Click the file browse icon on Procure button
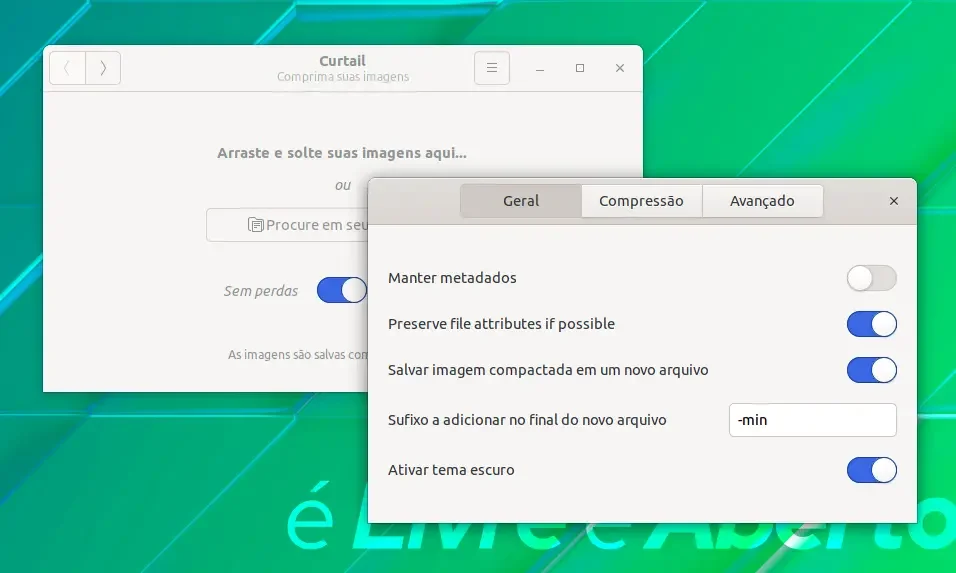Screen dimensions: 956x573 coord(255,225)
